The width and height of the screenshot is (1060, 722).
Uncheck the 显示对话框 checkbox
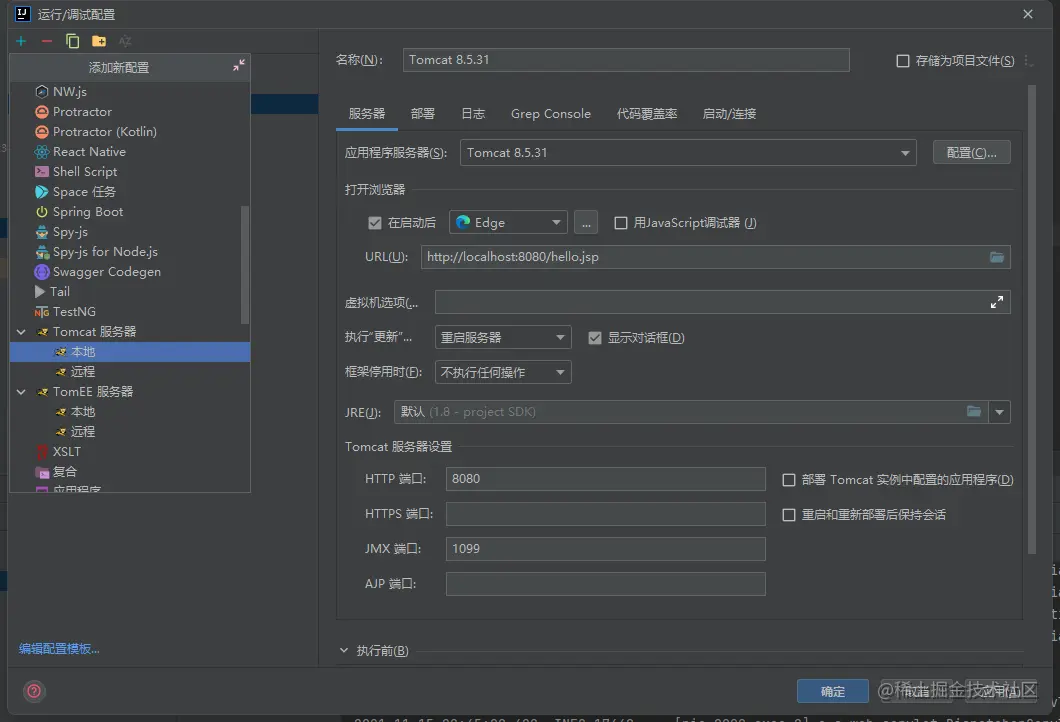click(595, 338)
